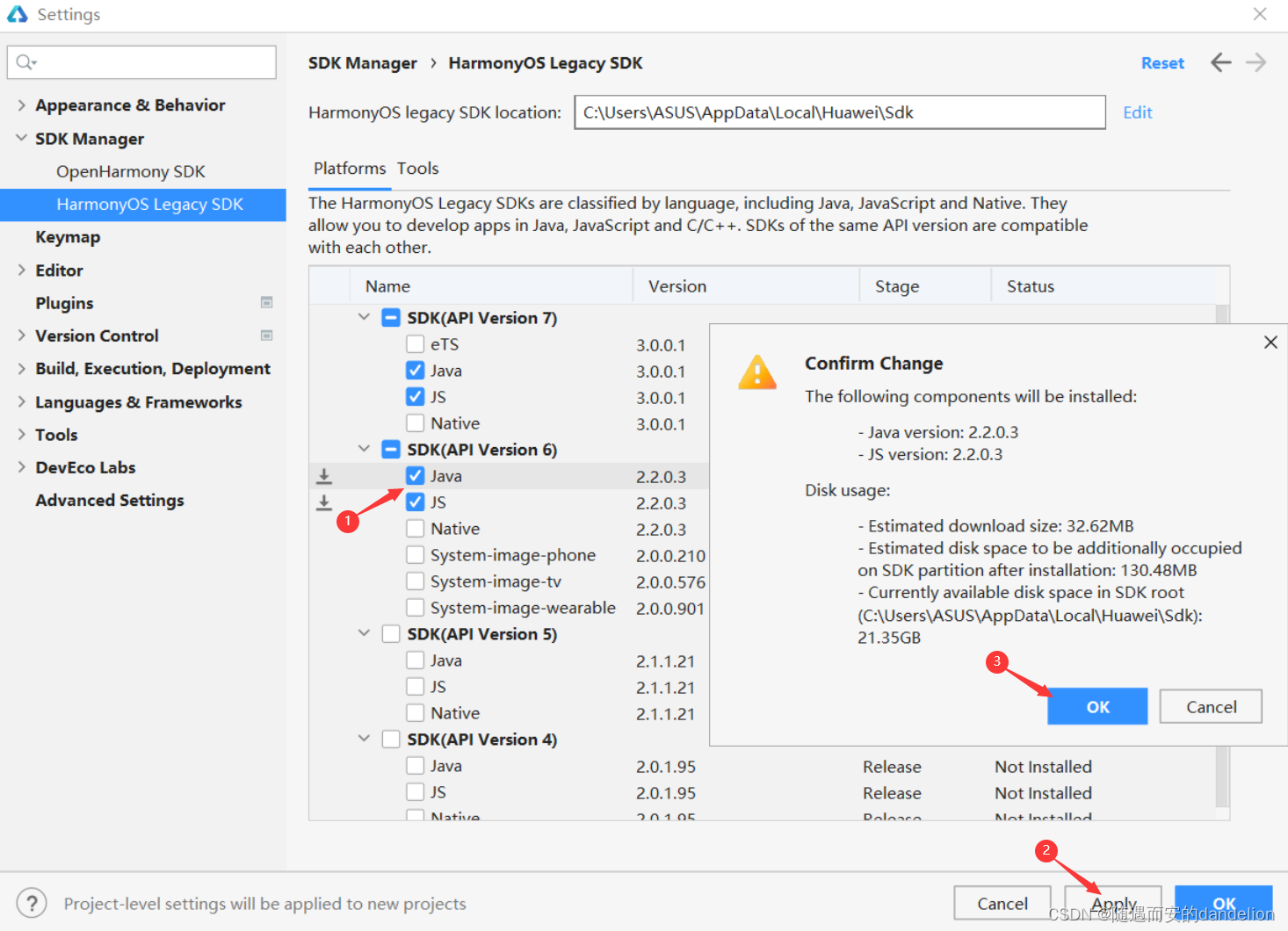Confirm installation with dialog OK button
Image resolution: width=1288 pixels, height=931 pixels.
[x=1097, y=706]
